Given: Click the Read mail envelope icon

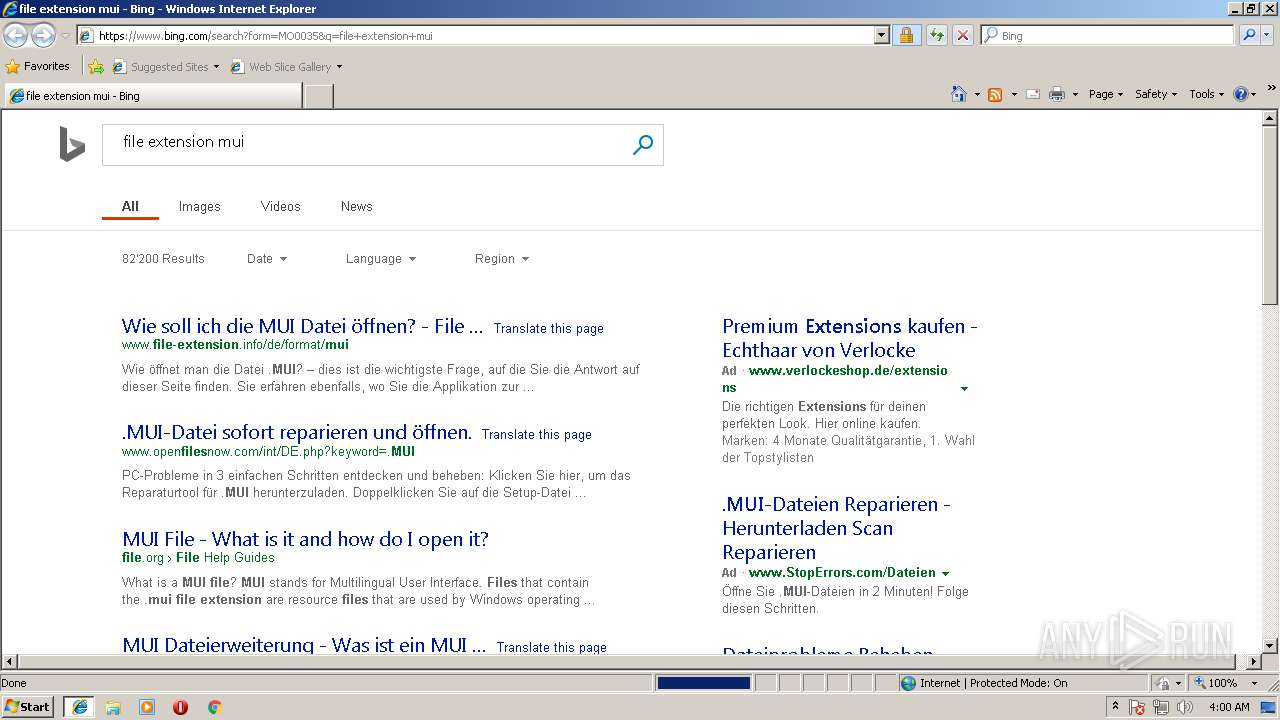Looking at the screenshot, I should 1033,94.
